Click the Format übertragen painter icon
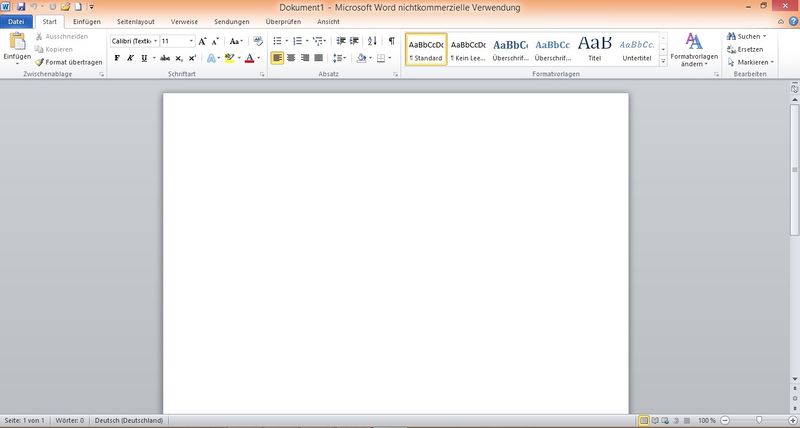 pyautogui.click(x=40, y=62)
